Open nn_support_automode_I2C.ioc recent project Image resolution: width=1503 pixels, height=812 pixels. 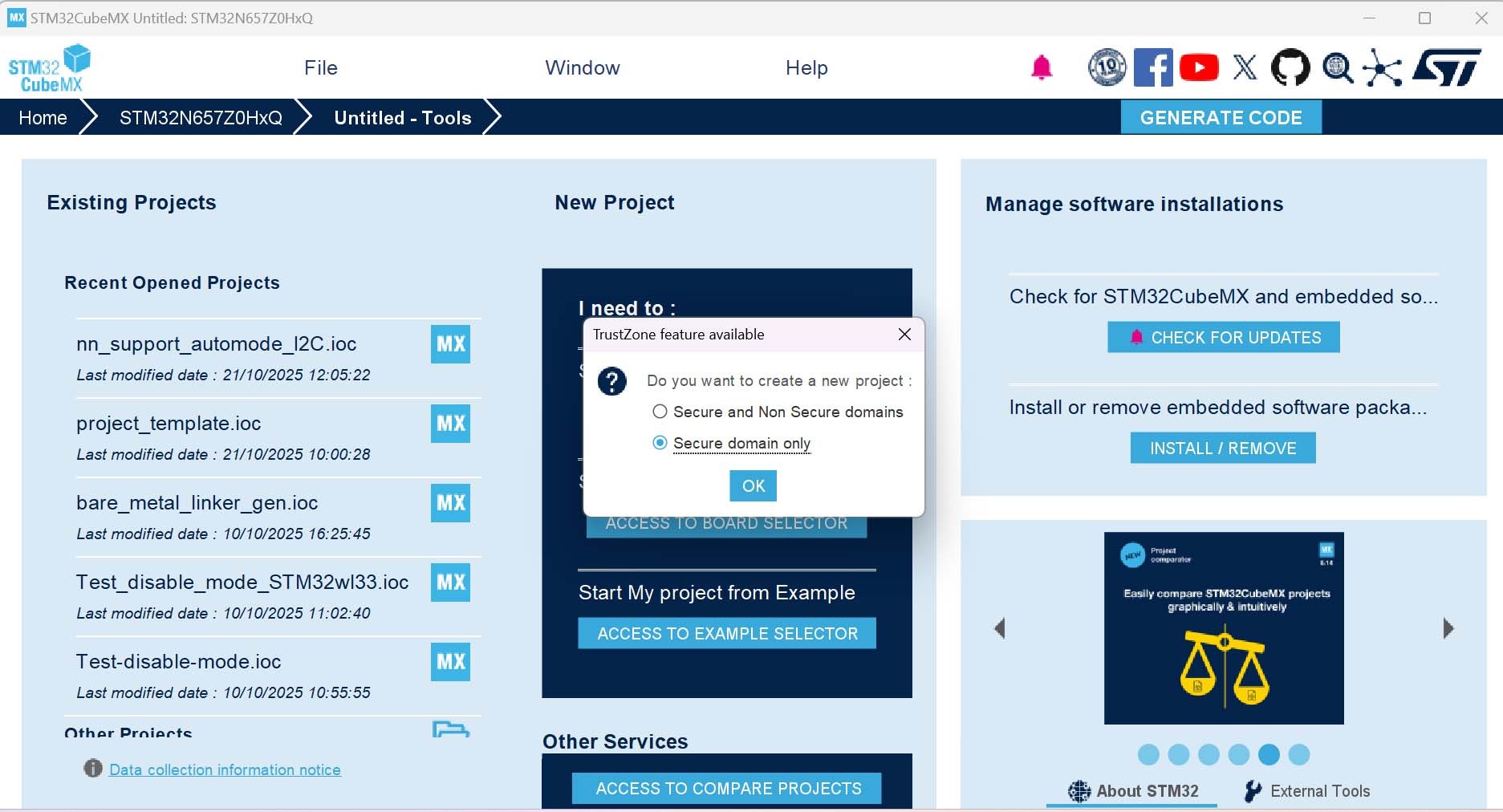coord(216,344)
